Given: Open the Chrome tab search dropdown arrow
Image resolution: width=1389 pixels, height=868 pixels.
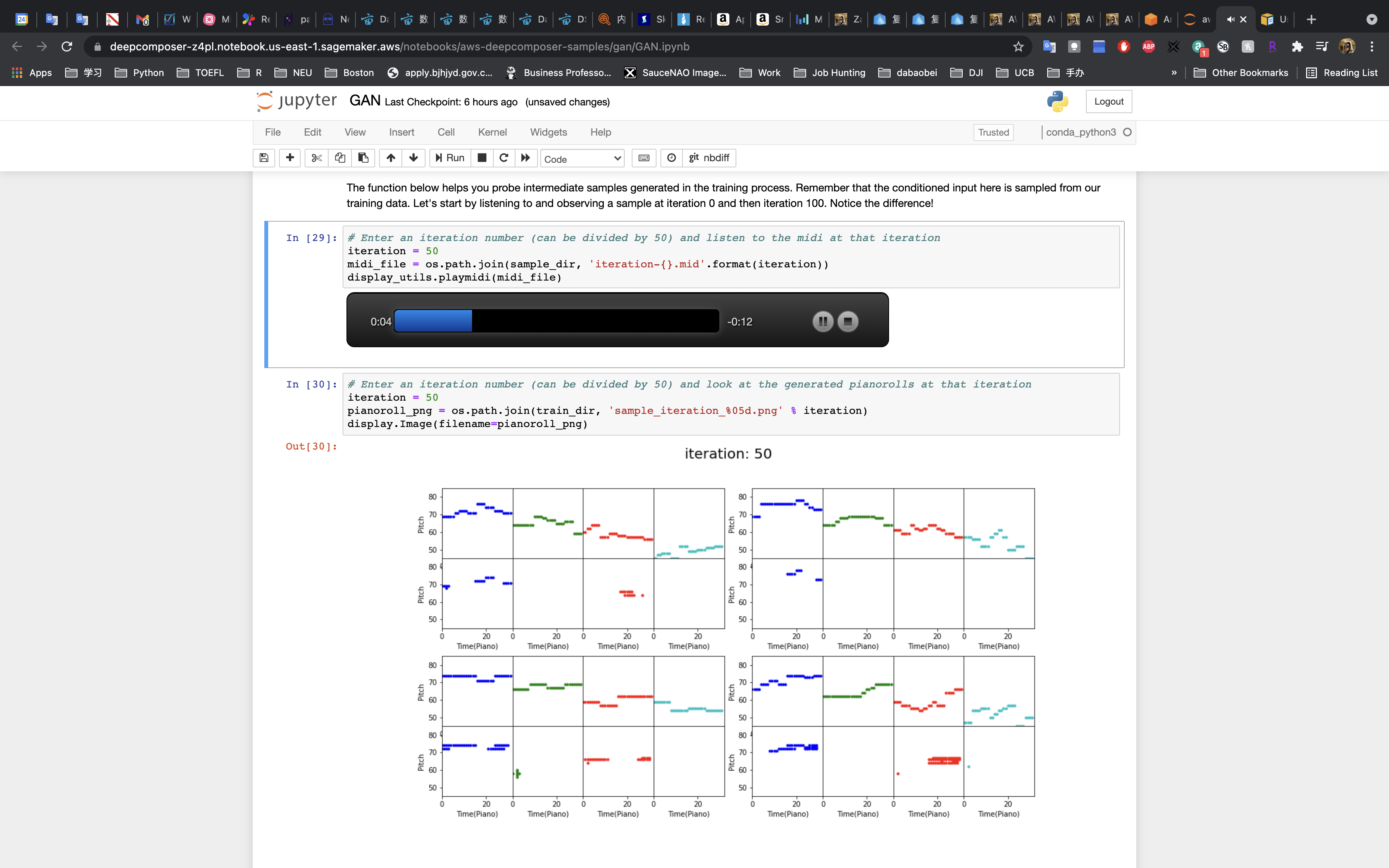Looking at the screenshot, I should point(1371,19).
